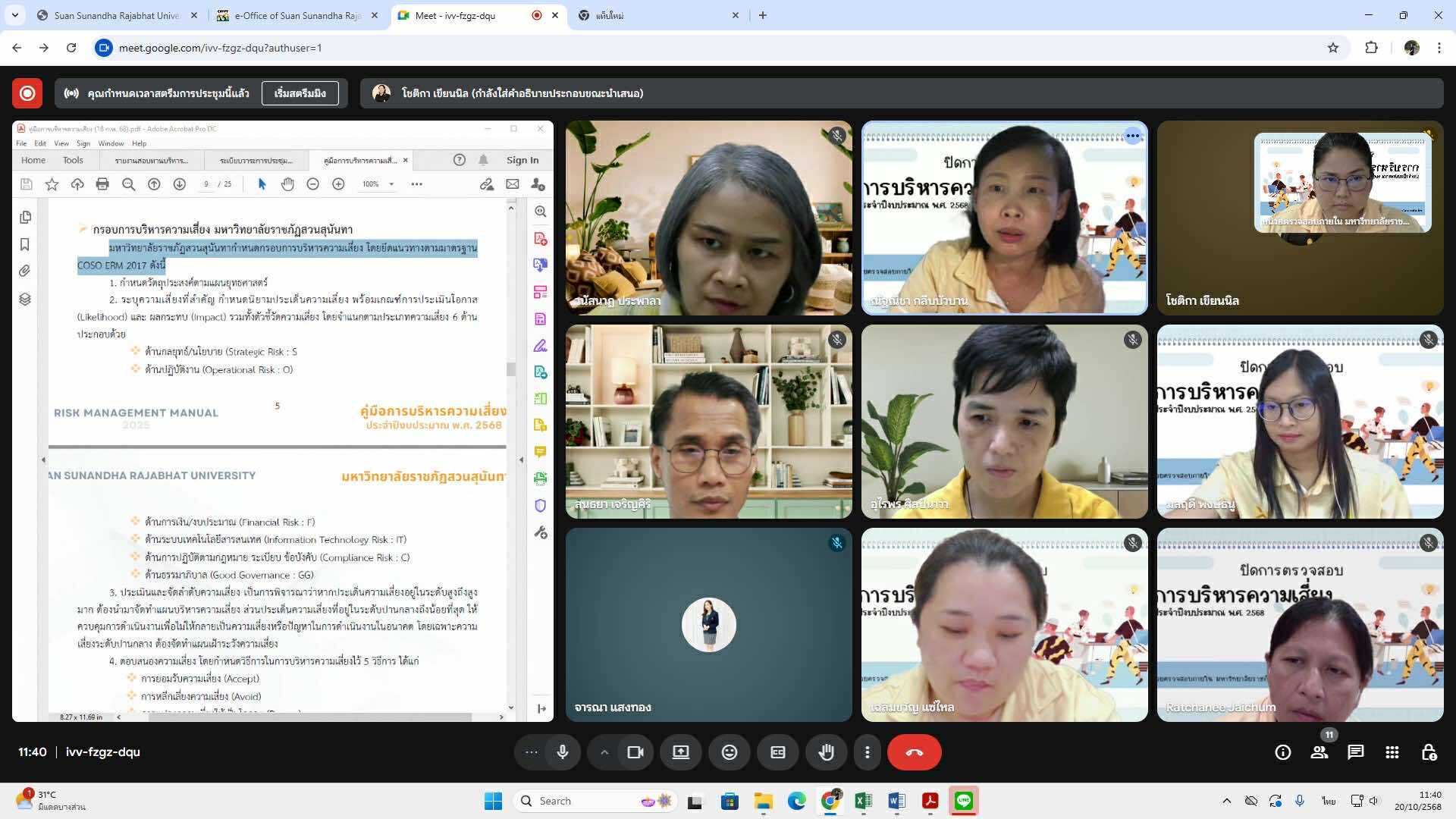
Task: Click the red recording indicator button
Action: point(27,93)
